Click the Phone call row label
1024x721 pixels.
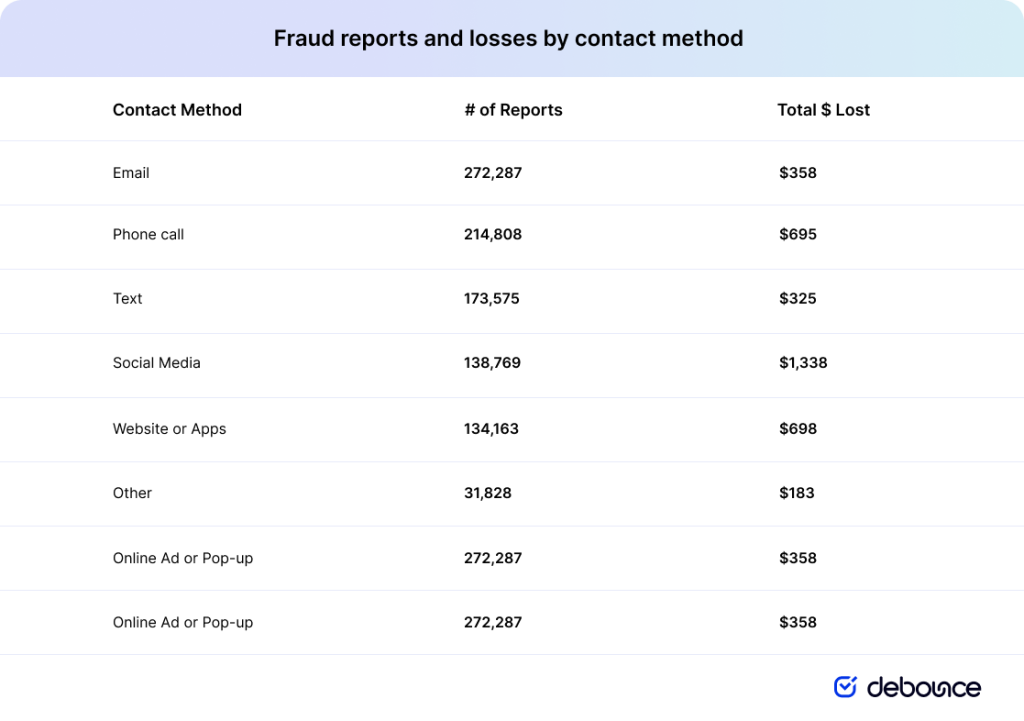[x=148, y=235]
